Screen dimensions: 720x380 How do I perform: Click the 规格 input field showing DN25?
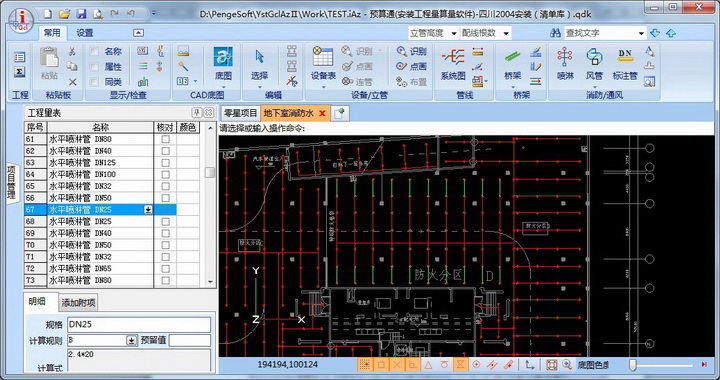coord(139,324)
